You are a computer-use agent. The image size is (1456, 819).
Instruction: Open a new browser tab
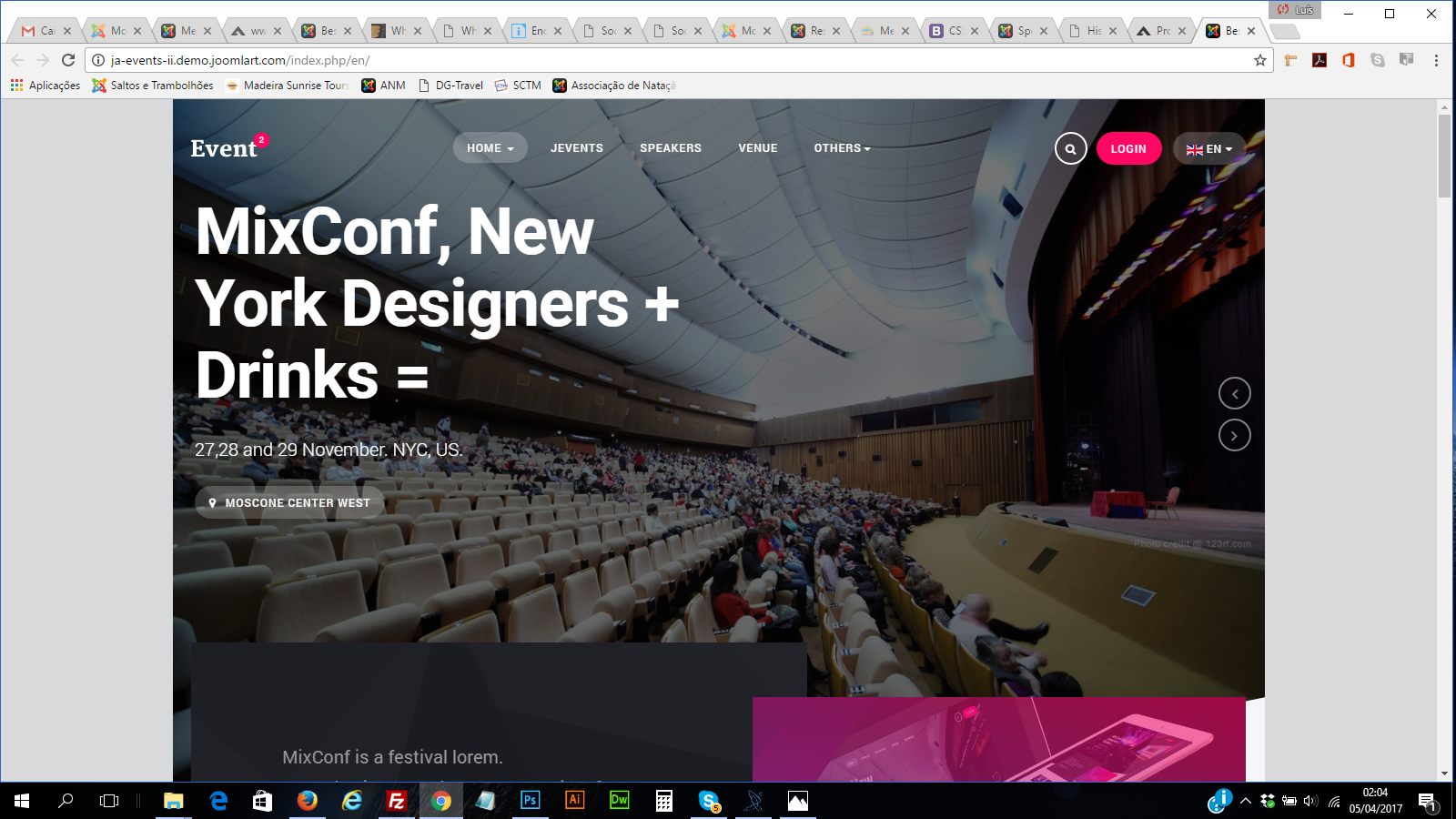(1284, 32)
